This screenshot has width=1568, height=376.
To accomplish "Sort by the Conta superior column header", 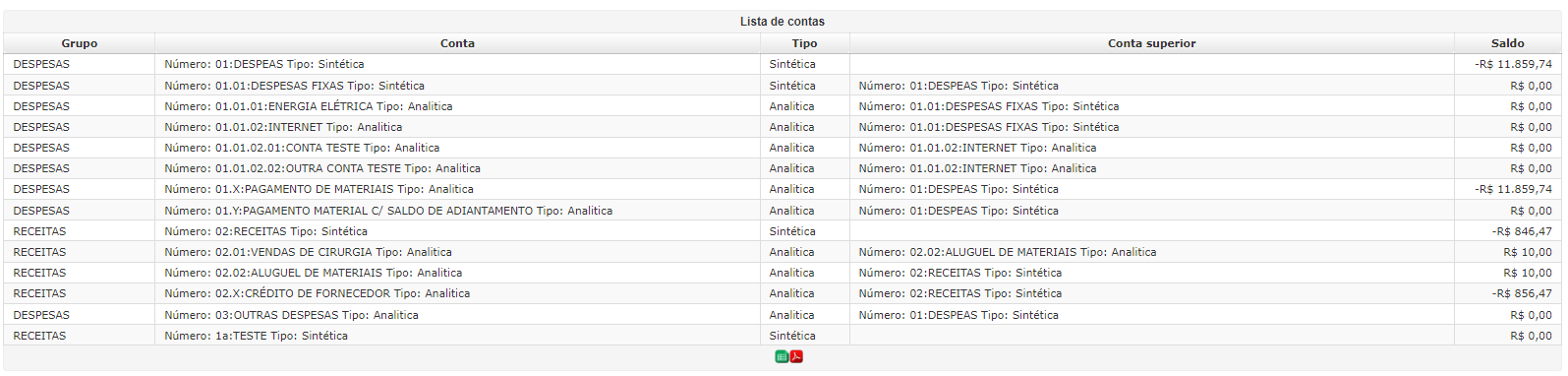I will tap(1151, 43).
